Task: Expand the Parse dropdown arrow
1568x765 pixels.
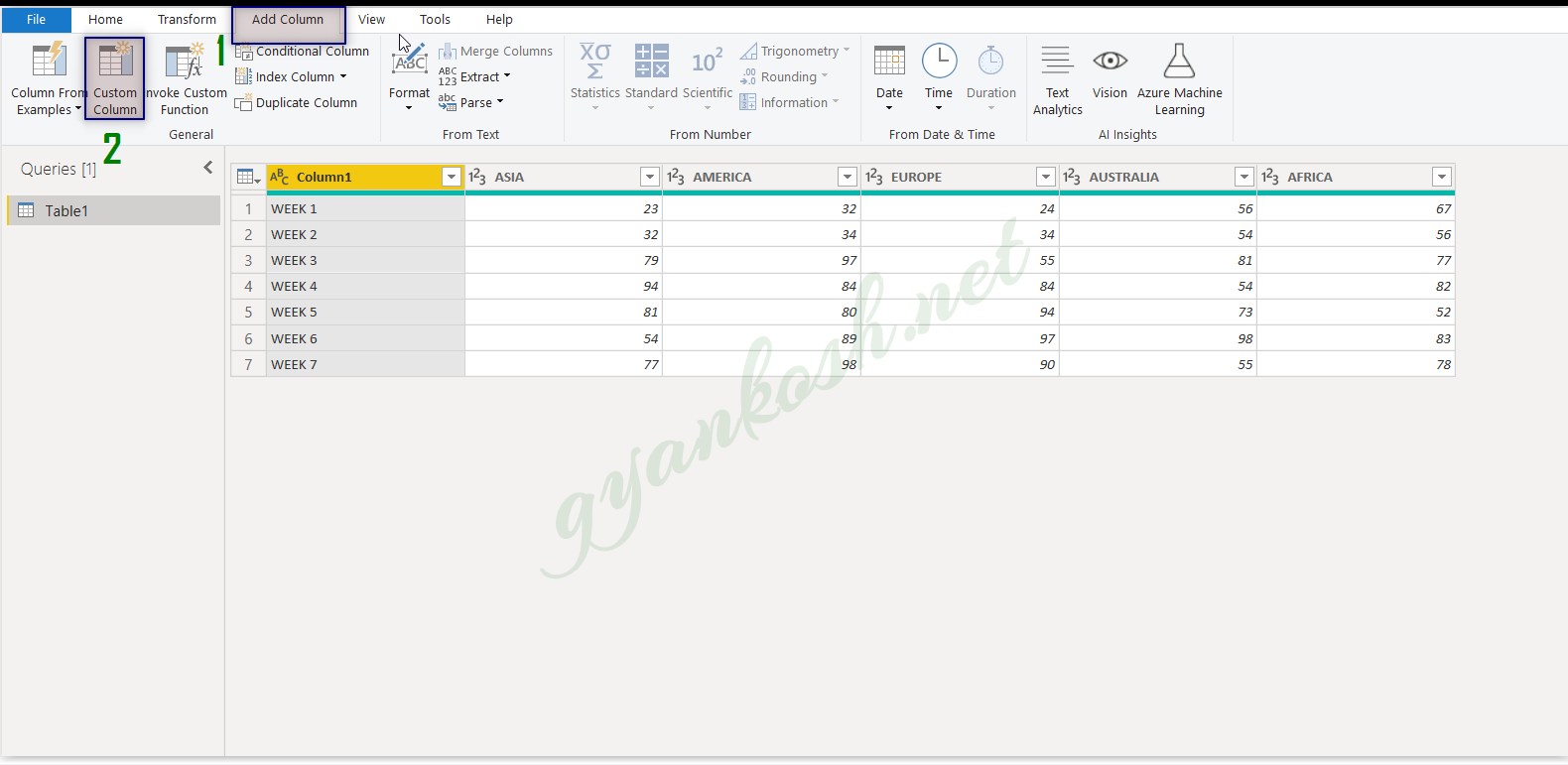Action: pos(500,101)
